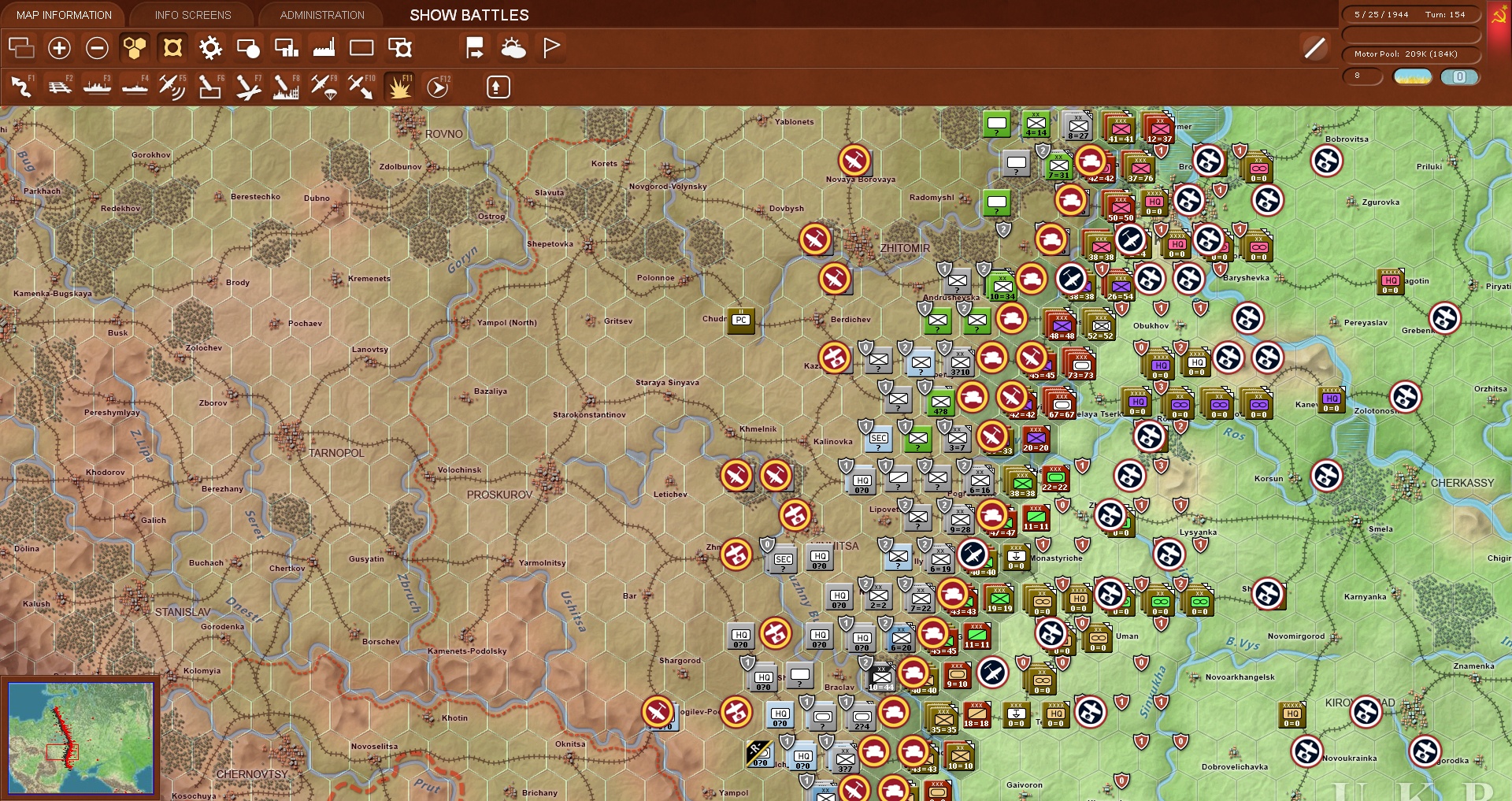Click the Shepetovka town label
This screenshot has height=801, width=1512.
tap(550, 244)
